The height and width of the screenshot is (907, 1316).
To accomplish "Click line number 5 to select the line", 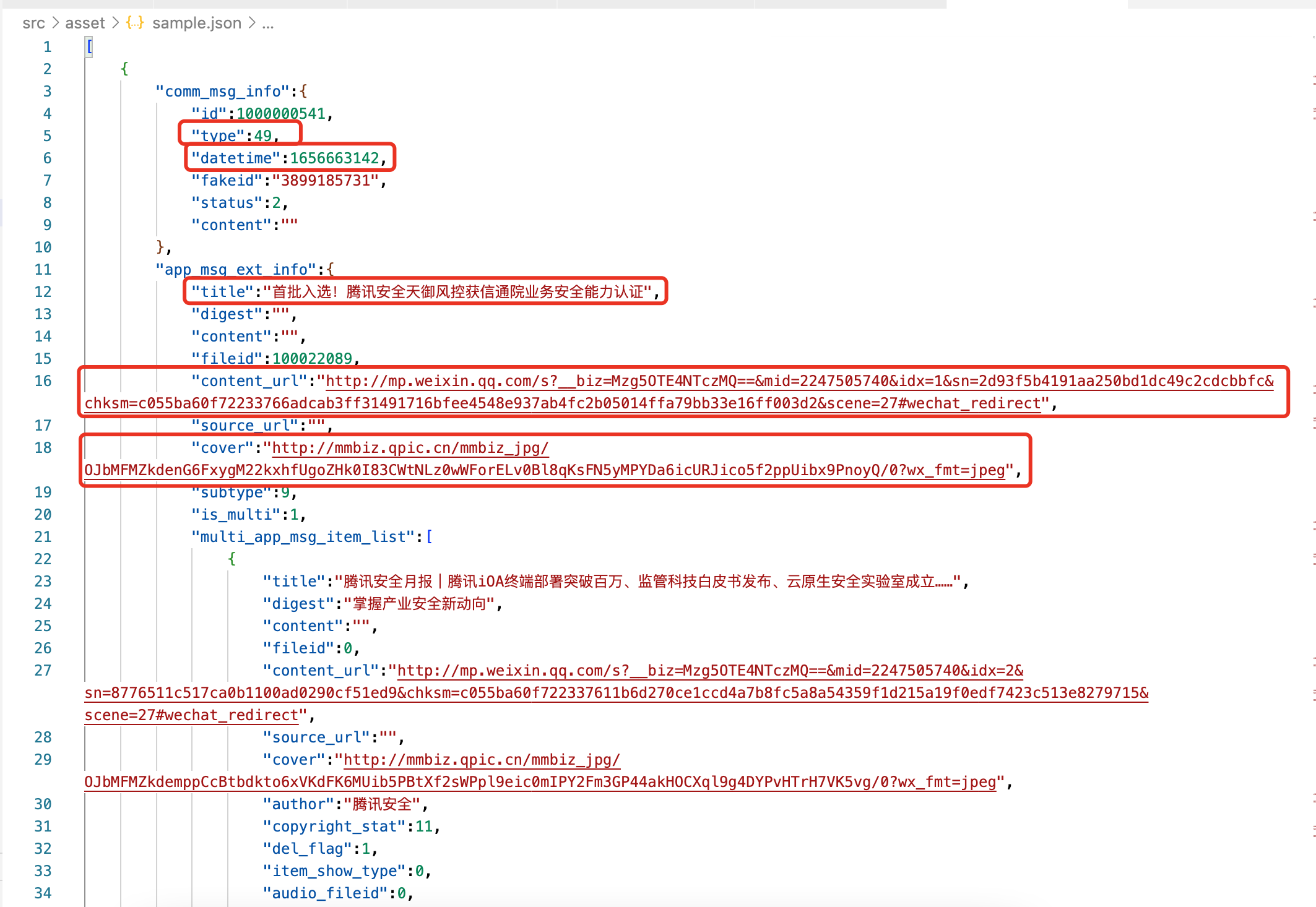I will [x=46, y=135].
